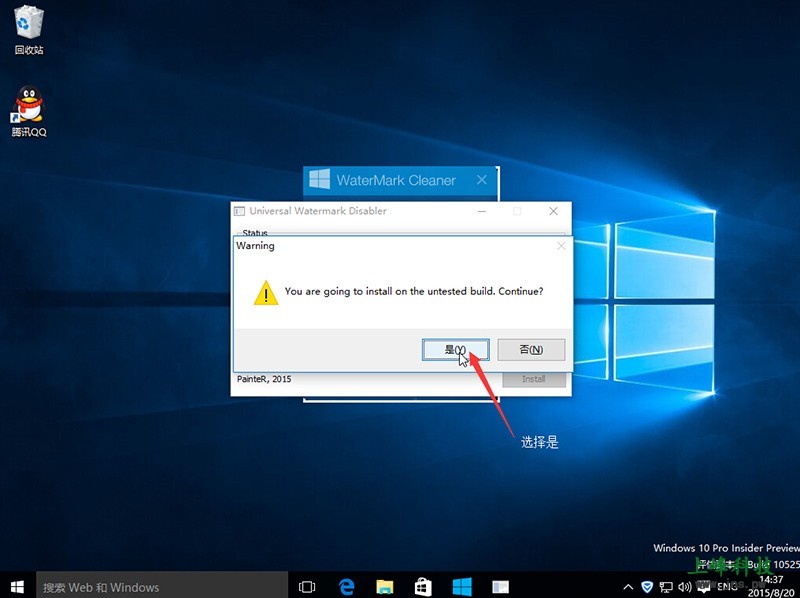Open the taskbar clock and date
Screen dimensions: 800x598
771,586
